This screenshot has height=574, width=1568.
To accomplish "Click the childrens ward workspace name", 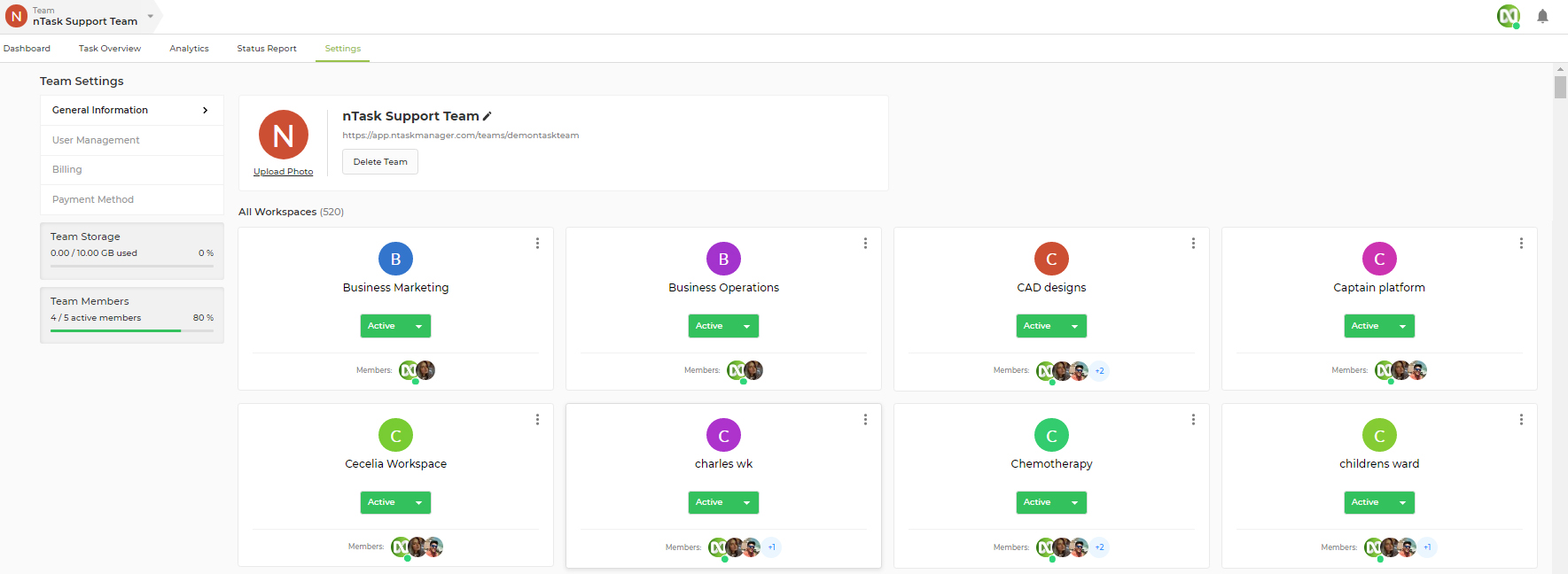I will [x=1379, y=464].
